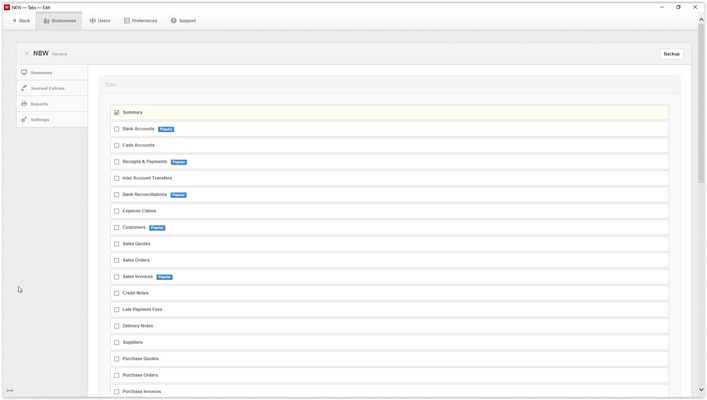
Task: Enable the Bank Accounts checkbox
Action: [116, 129]
